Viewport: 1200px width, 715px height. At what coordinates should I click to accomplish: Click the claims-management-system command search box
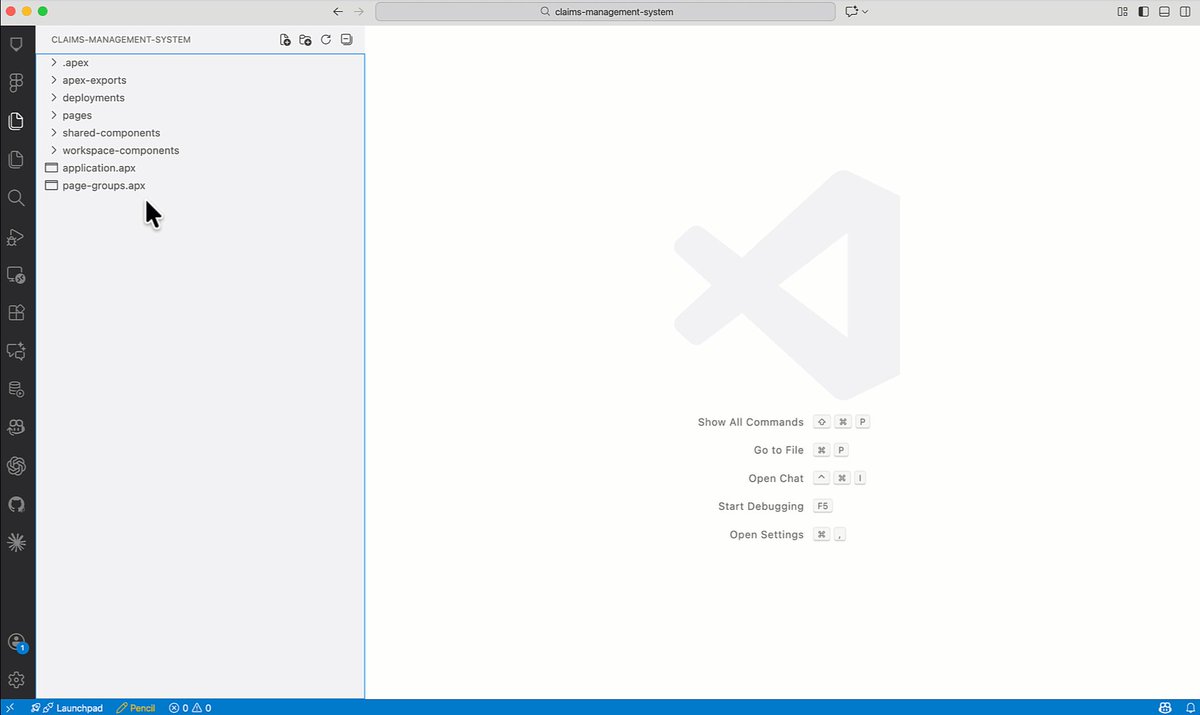pos(605,11)
